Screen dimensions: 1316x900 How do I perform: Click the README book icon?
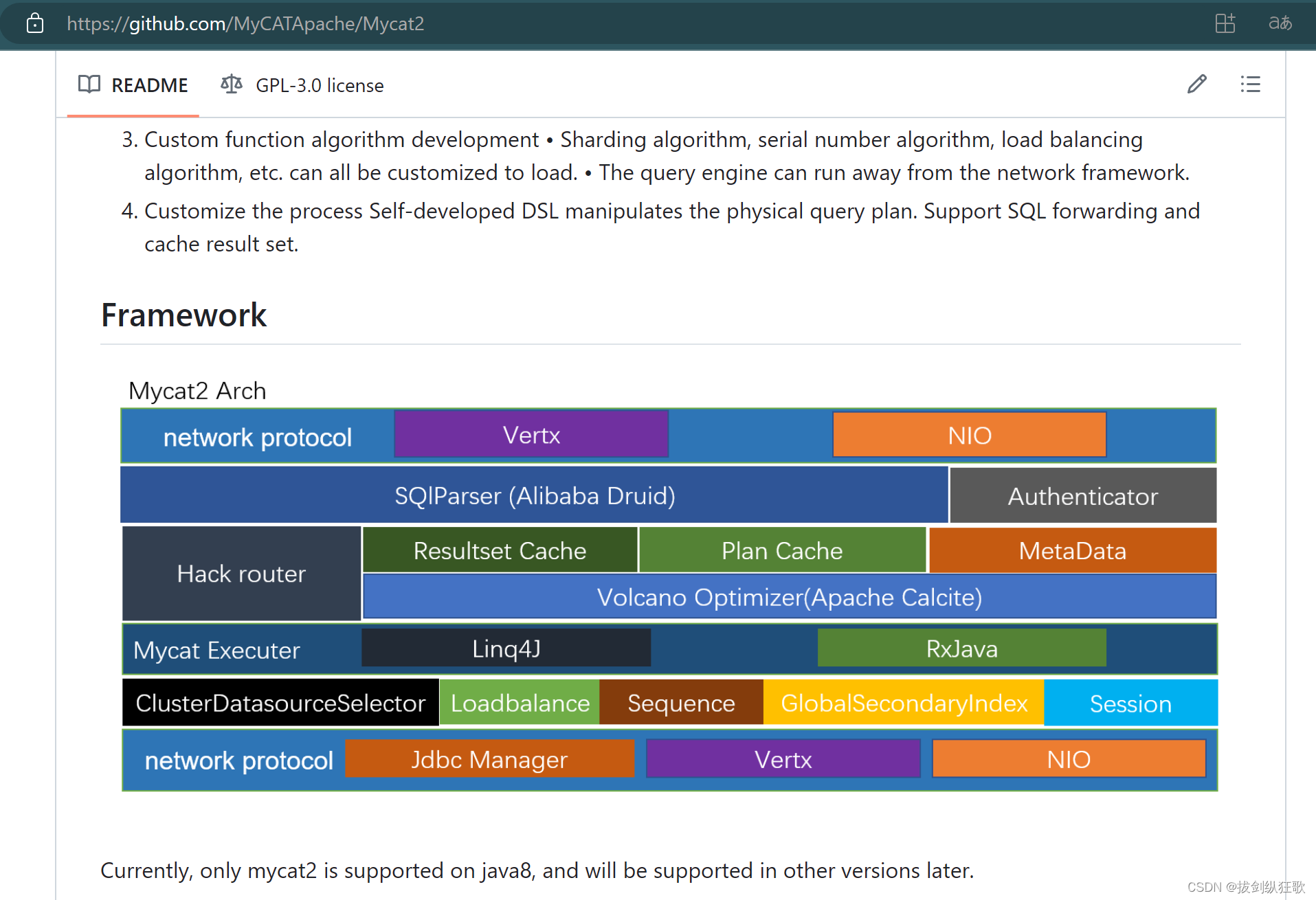89,85
